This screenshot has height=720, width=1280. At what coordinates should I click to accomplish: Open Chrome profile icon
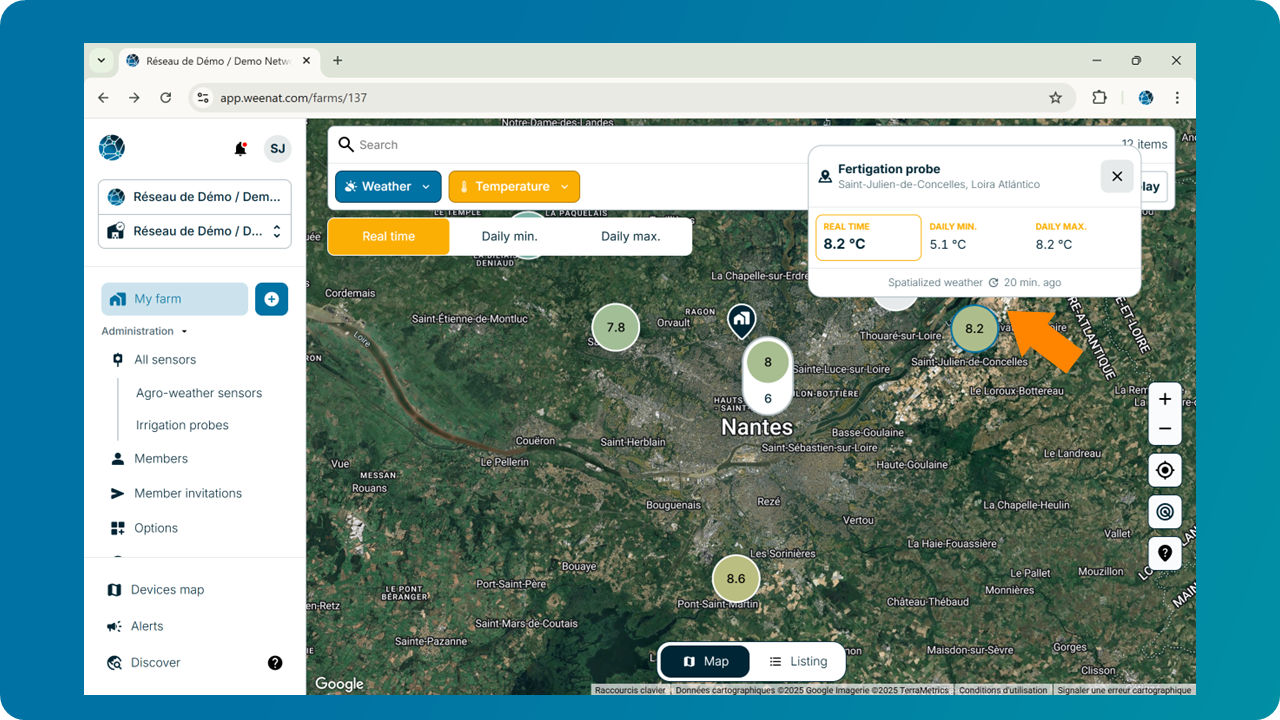1146,98
